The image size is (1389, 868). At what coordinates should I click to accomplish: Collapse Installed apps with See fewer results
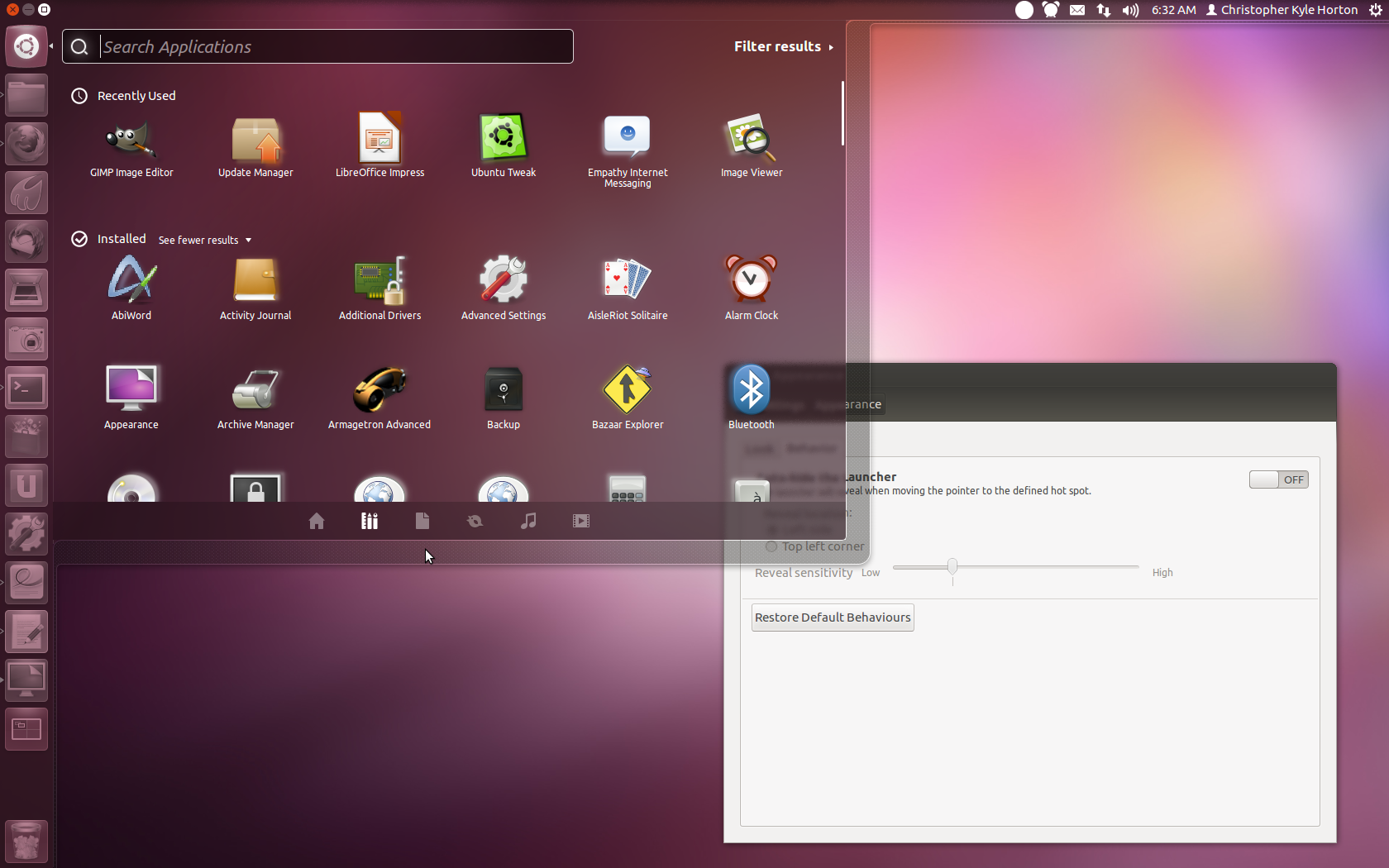pyautogui.click(x=204, y=240)
